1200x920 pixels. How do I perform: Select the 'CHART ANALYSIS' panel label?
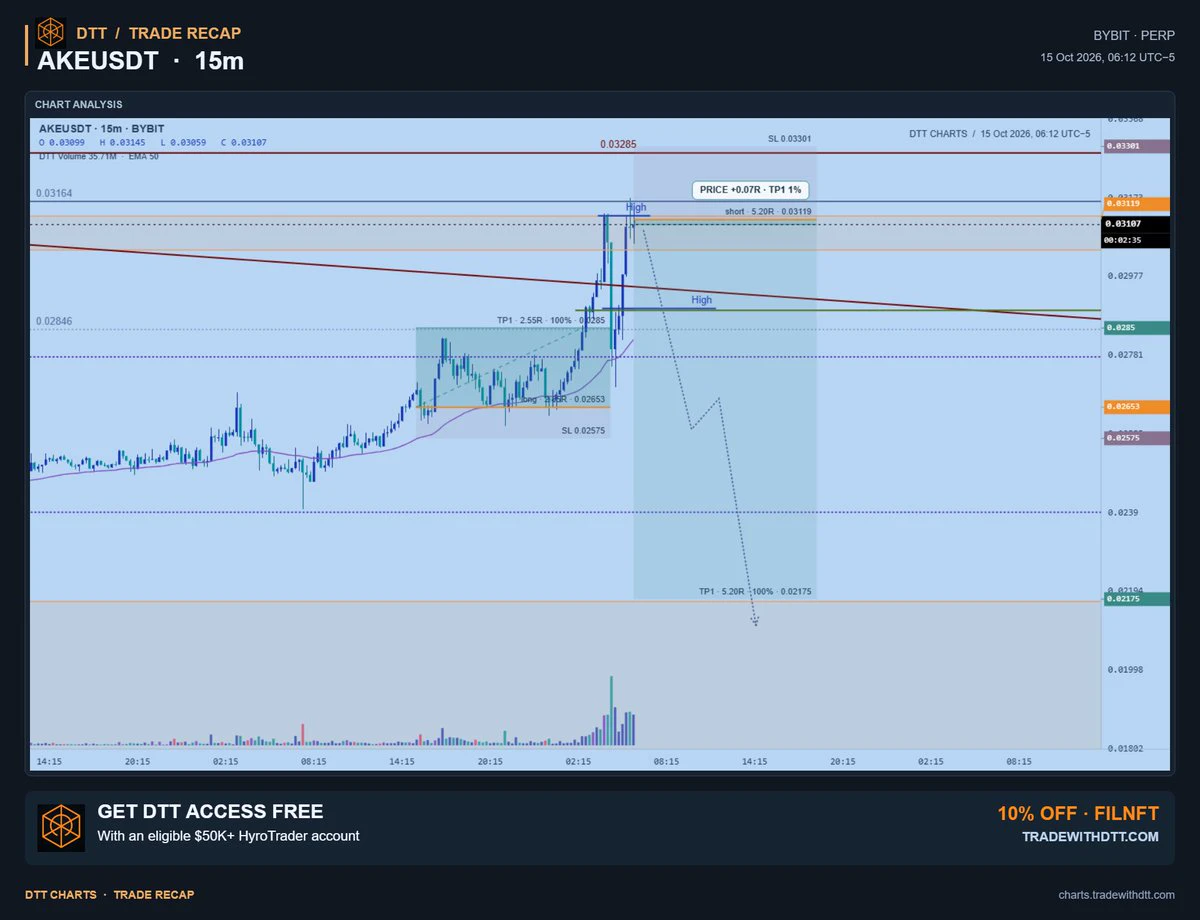point(79,104)
